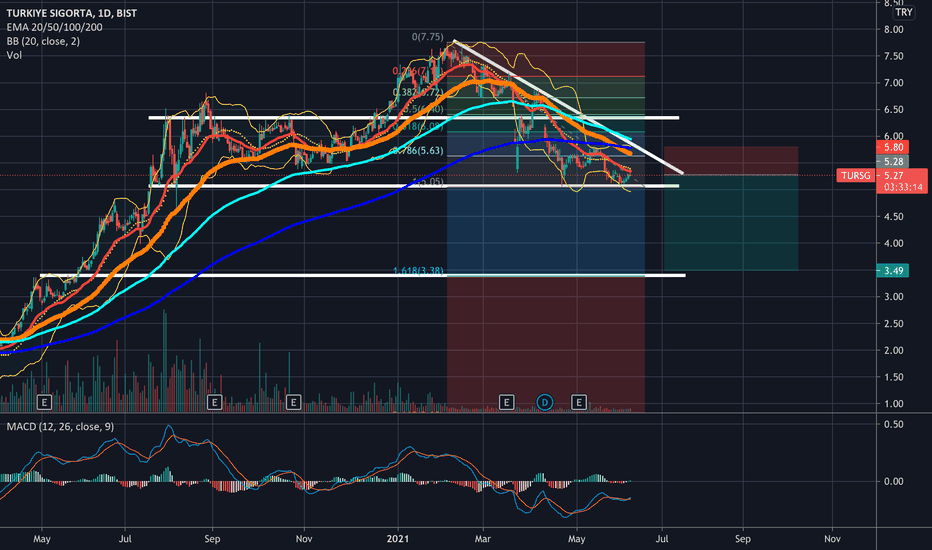Screen dimensions: 932x550
Task: Open the earnings E marker just before Nov 2020
Action: click(x=293, y=403)
